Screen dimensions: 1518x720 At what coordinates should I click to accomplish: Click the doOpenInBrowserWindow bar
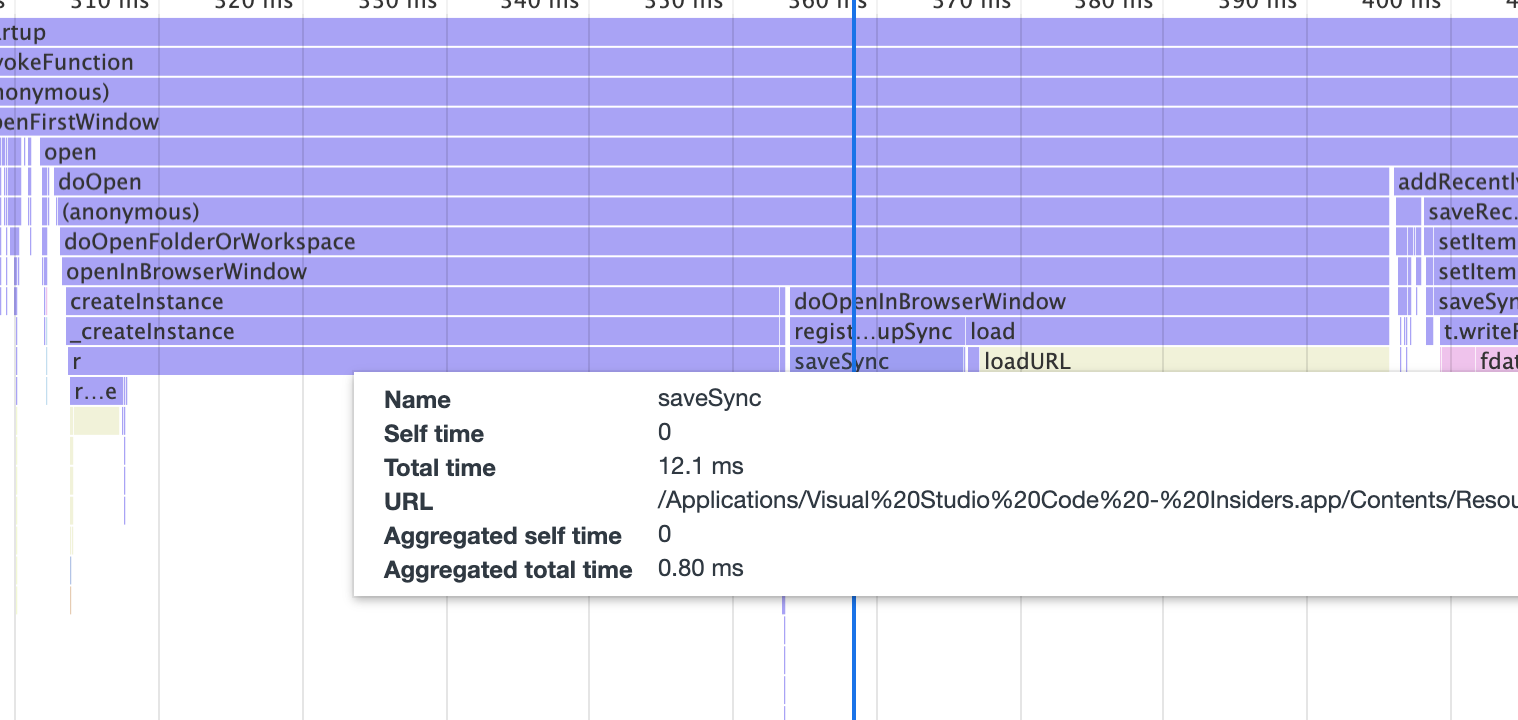click(x=1089, y=302)
